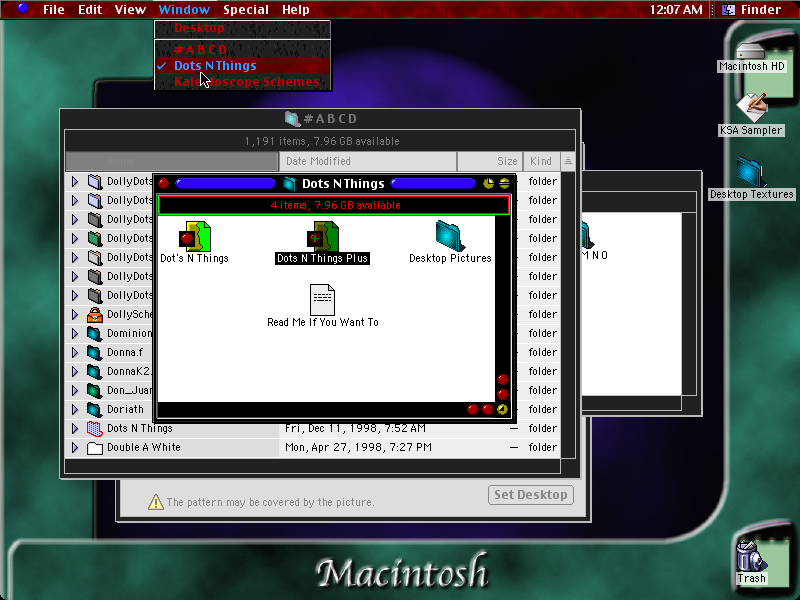Click scroll-up red dot in Dots N Things window

tap(503, 379)
